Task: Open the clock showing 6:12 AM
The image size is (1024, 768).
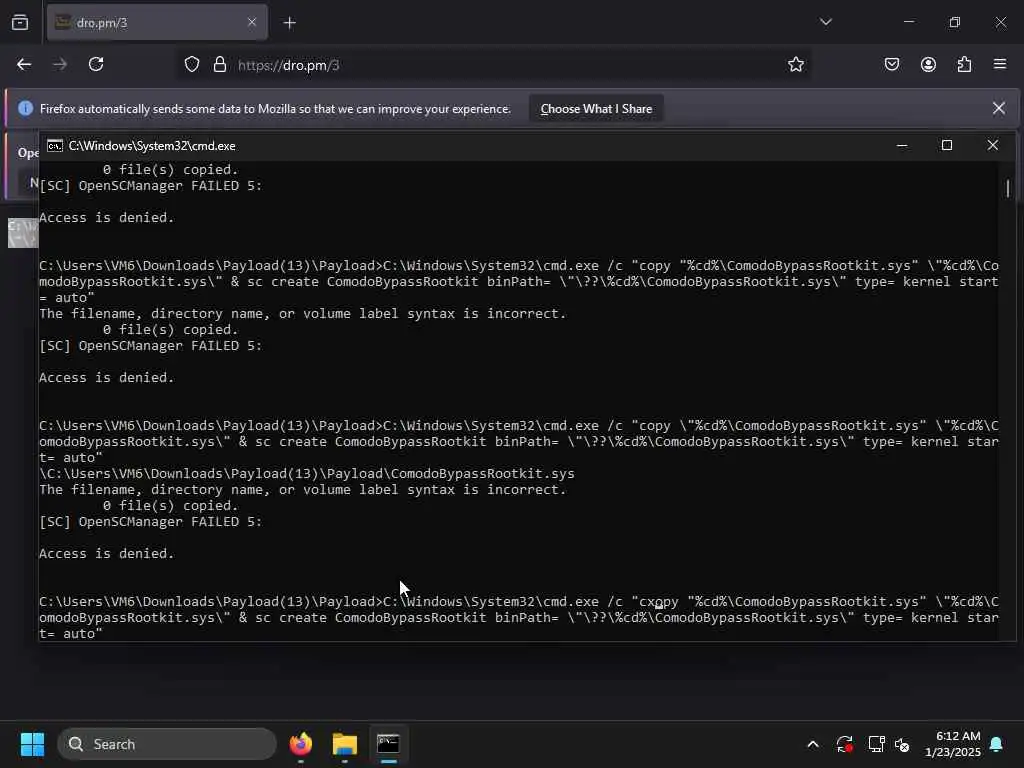Action: (x=952, y=744)
